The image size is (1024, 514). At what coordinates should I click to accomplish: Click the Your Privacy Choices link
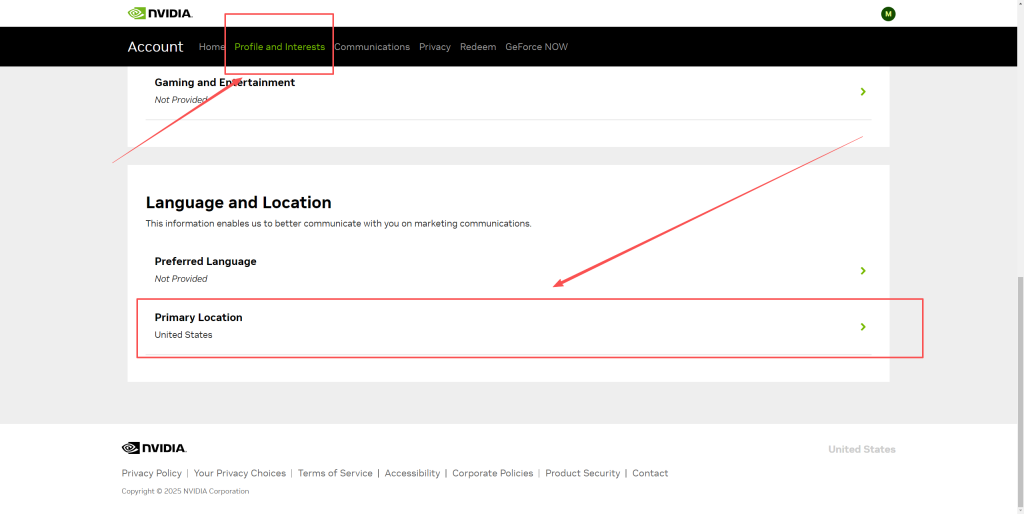[x=240, y=473]
